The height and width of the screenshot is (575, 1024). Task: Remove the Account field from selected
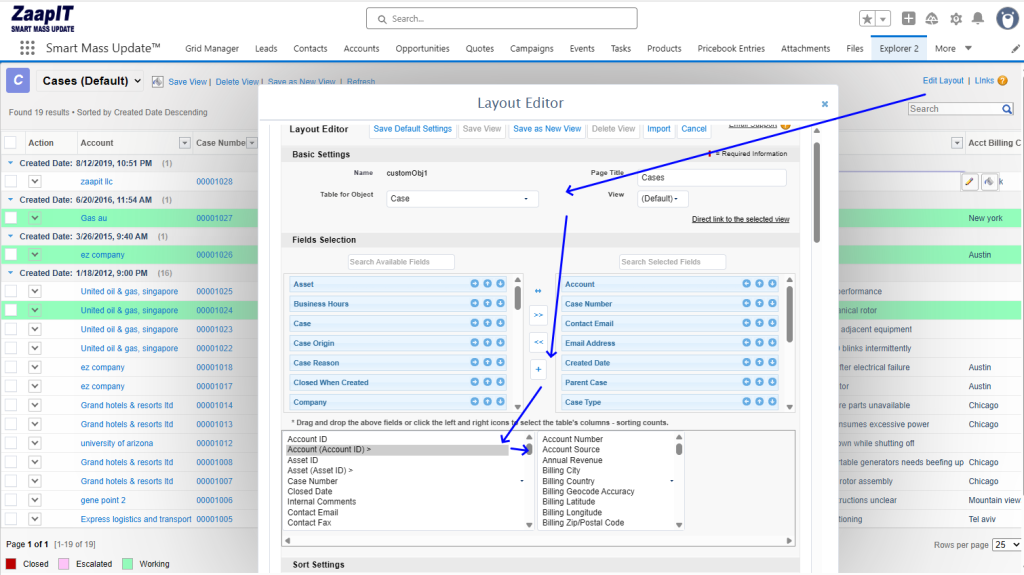[746, 284]
